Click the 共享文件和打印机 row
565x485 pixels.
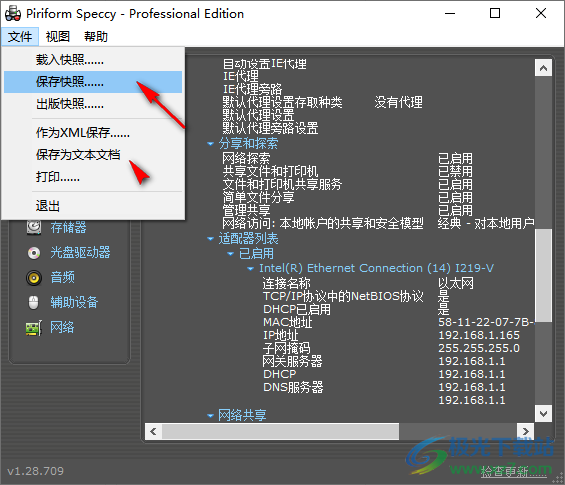click(x=270, y=172)
